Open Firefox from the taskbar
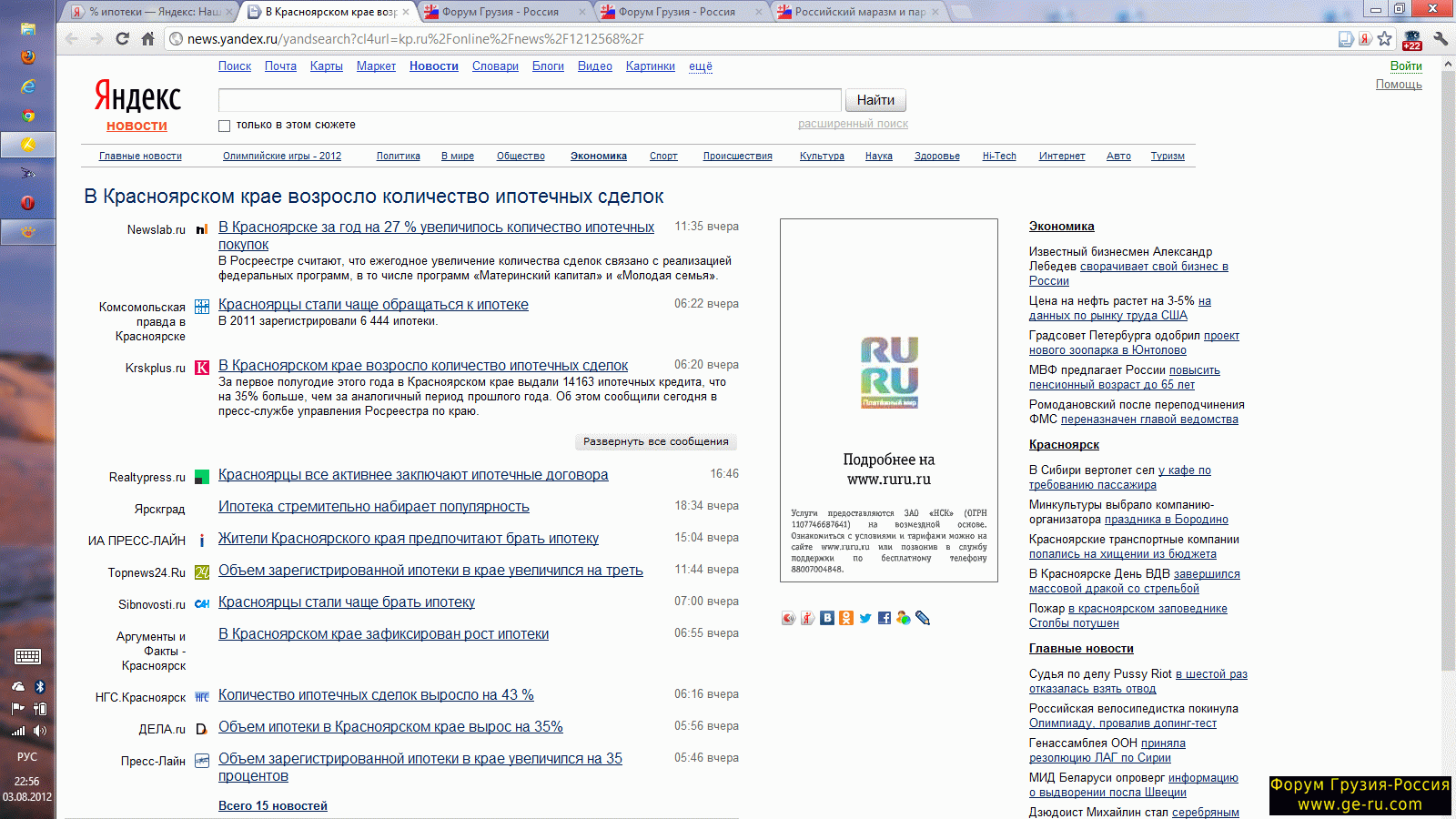Screen dimensions: 1456x819 click(28, 56)
